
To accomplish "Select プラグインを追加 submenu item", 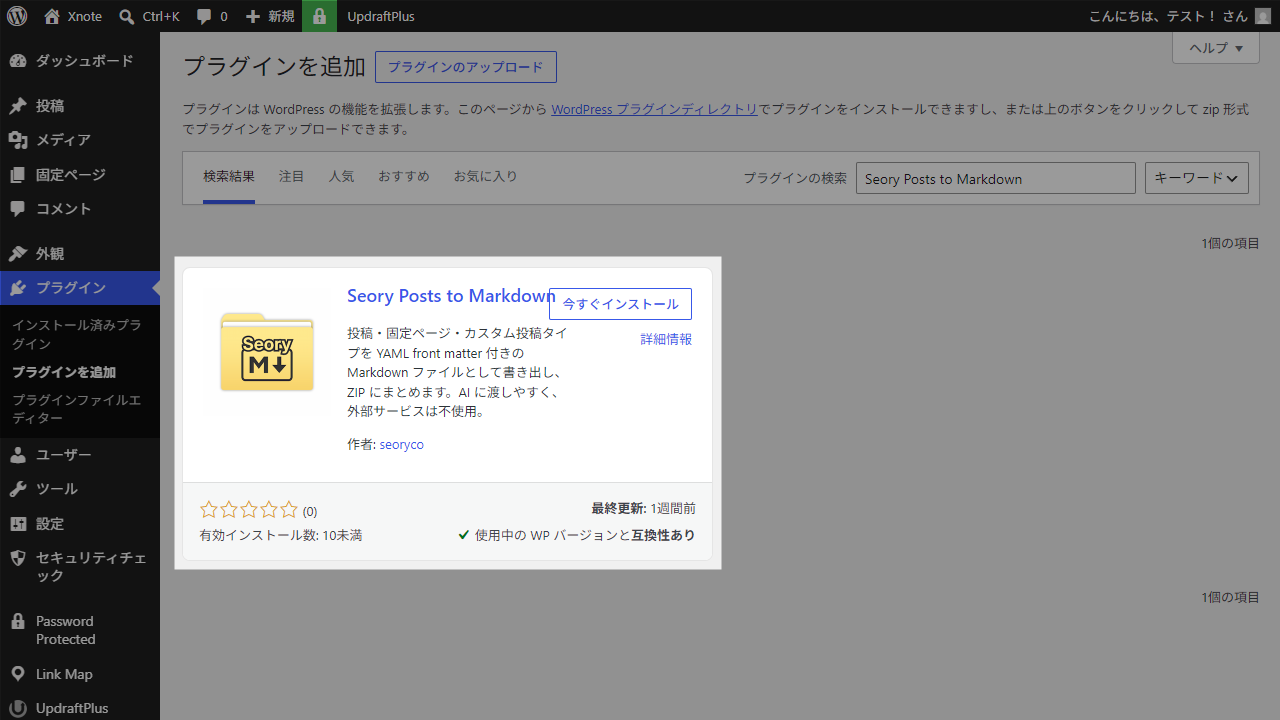I will (64, 372).
